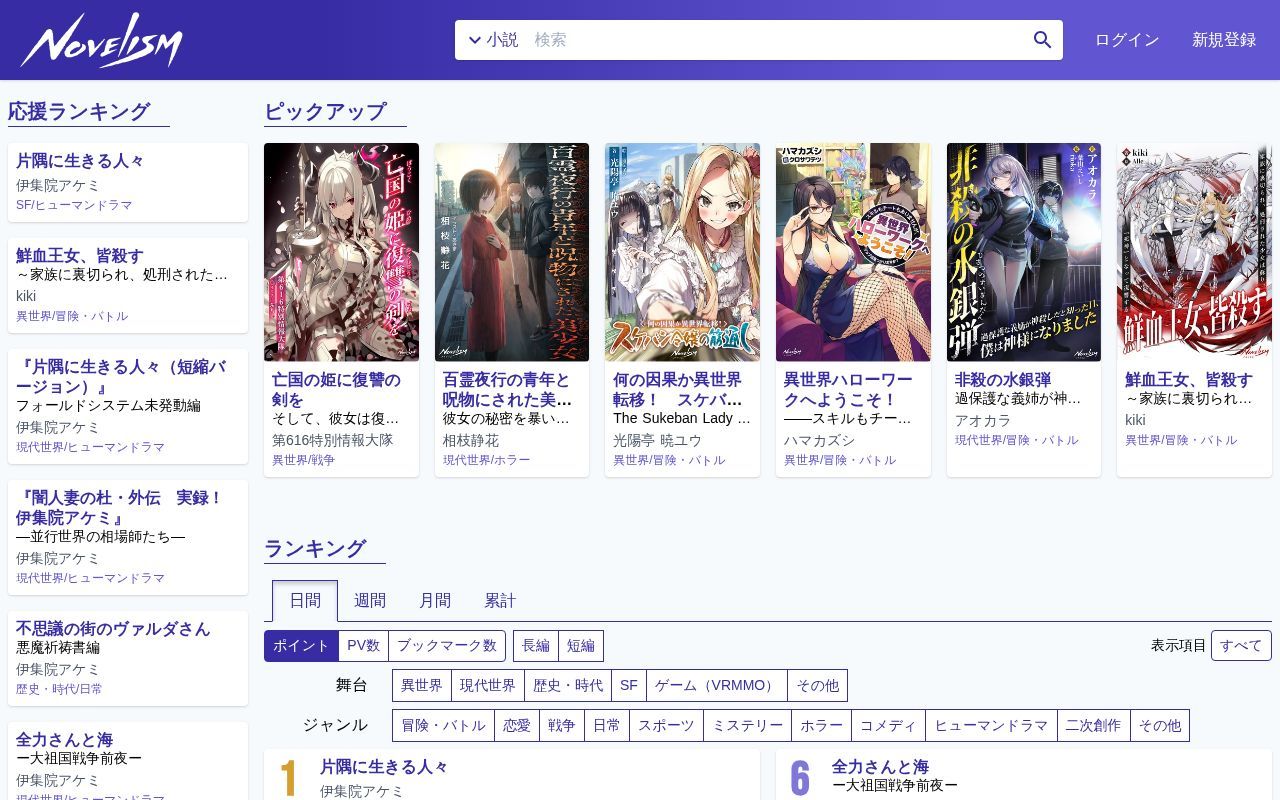Switch to the 日間 ranking tab
1280x800 pixels.
point(305,601)
